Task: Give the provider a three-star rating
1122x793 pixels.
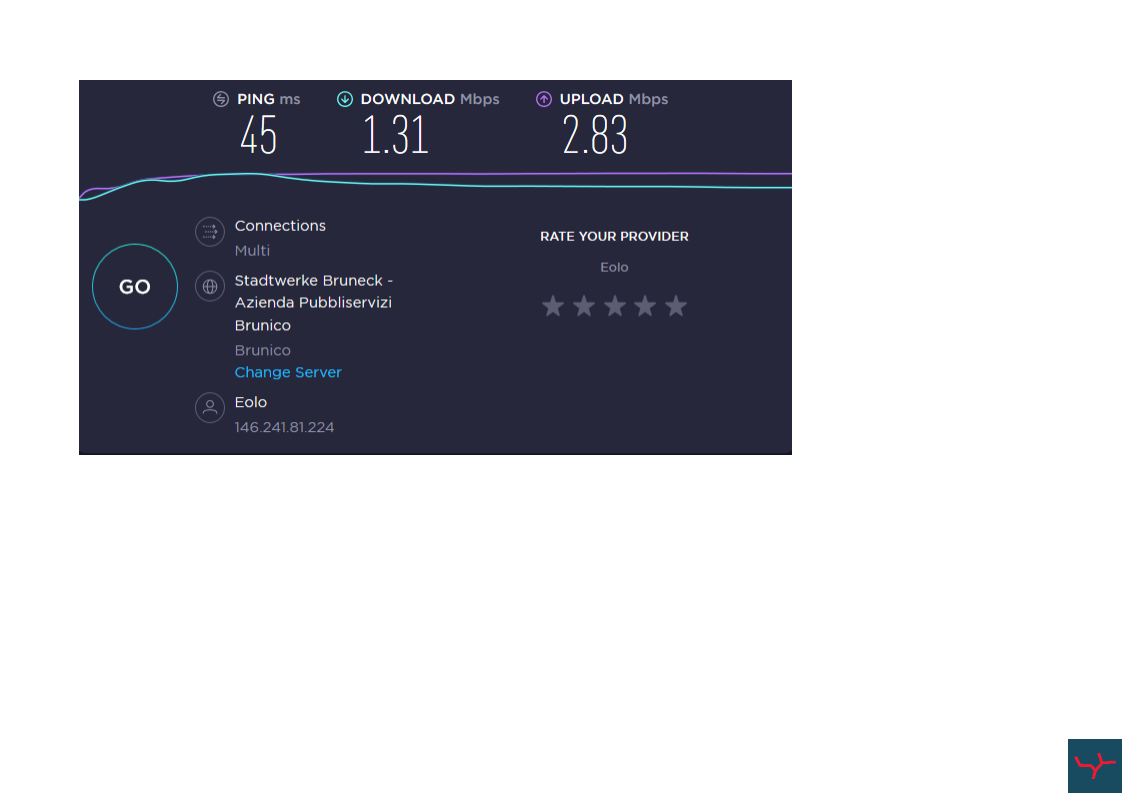Action: point(615,306)
